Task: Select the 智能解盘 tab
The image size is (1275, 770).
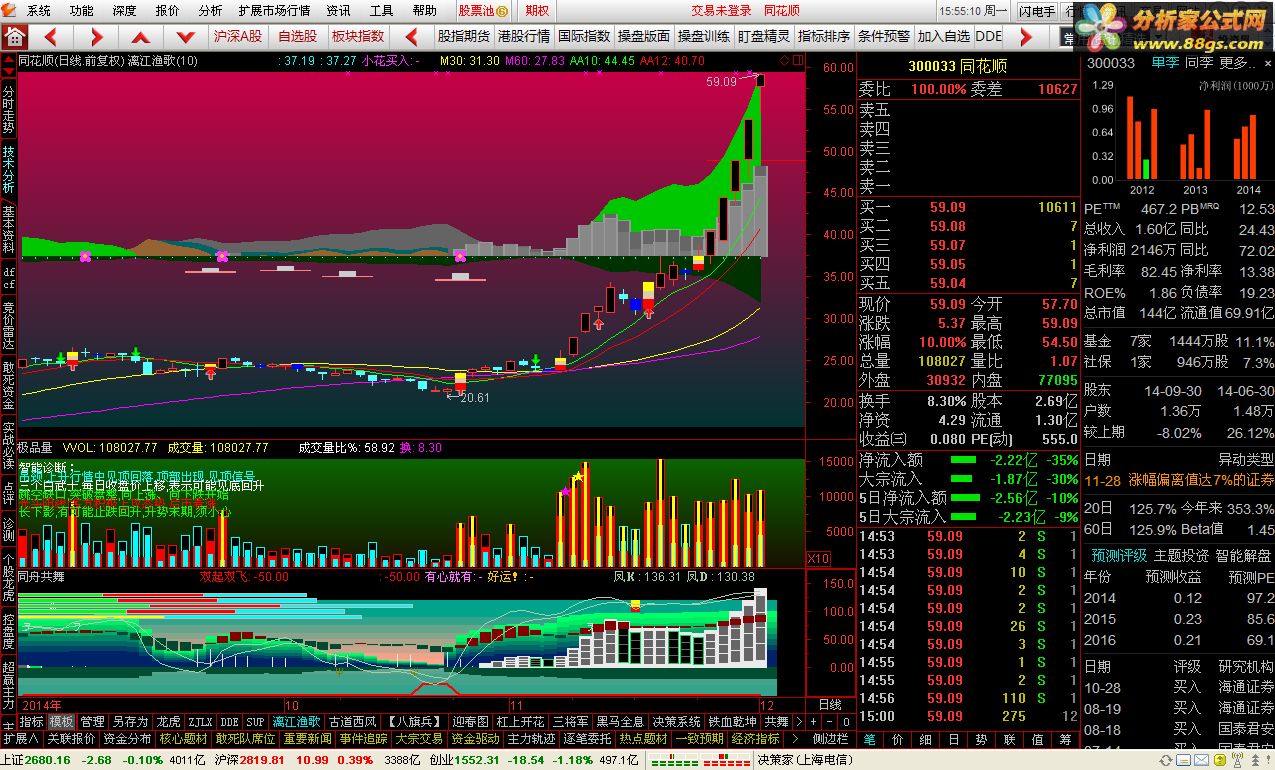Action: point(1243,556)
